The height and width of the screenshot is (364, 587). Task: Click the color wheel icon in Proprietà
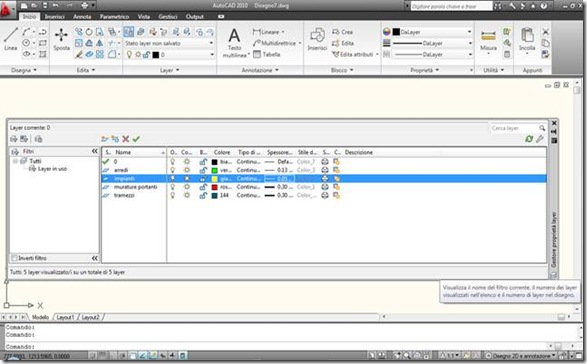click(387, 32)
